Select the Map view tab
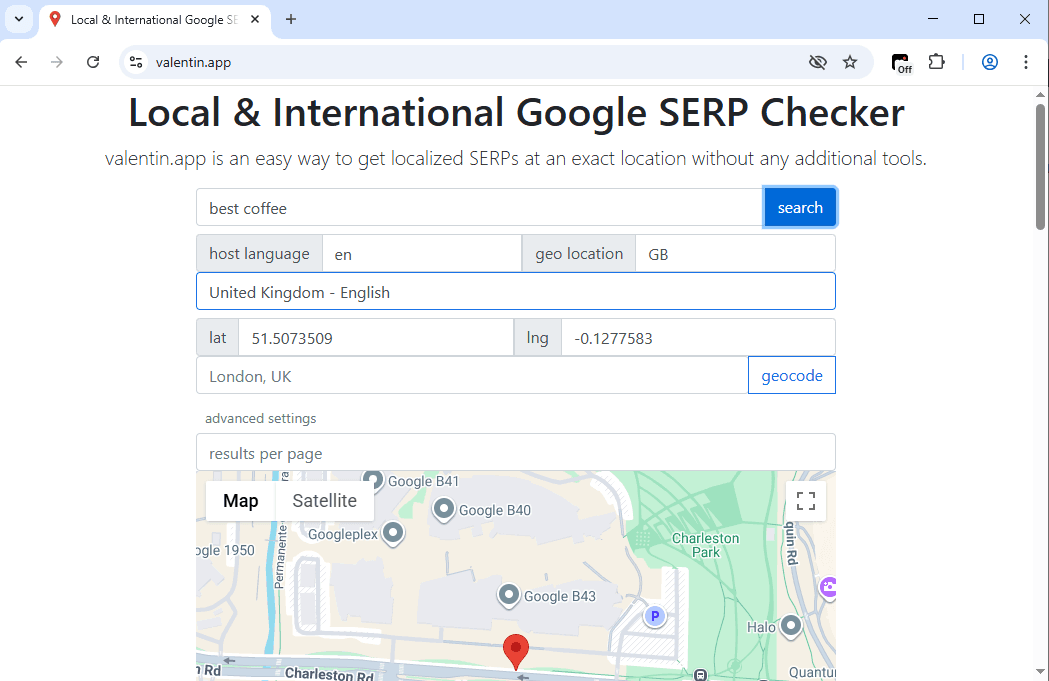Image resolution: width=1049 pixels, height=681 pixels. 240,501
